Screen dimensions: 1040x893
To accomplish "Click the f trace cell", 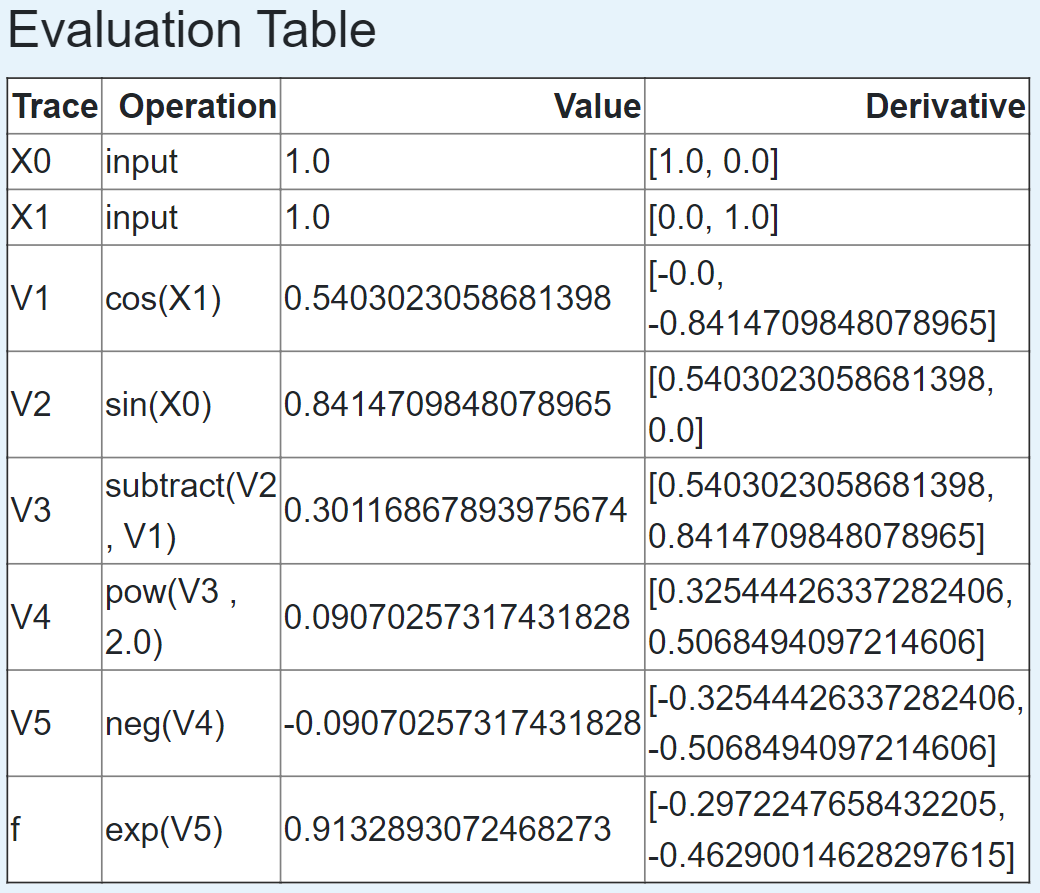I will (x=54, y=829).
